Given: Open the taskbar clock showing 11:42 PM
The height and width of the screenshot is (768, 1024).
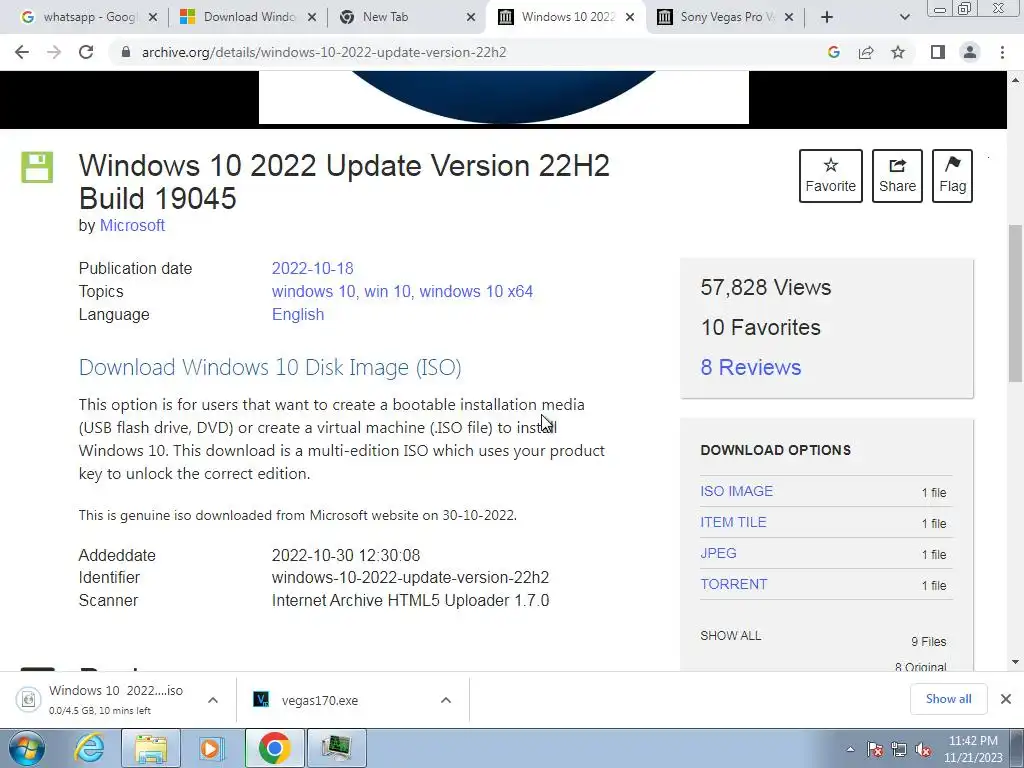Looking at the screenshot, I should [x=973, y=749].
